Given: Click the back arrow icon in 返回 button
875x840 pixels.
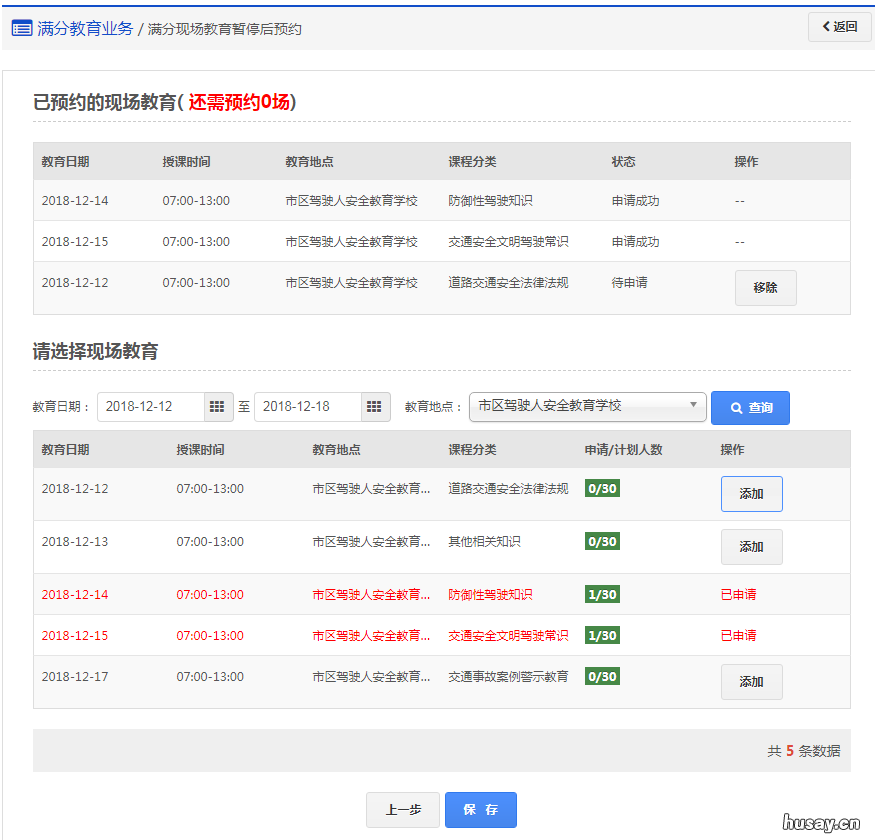Looking at the screenshot, I should click(826, 27).
